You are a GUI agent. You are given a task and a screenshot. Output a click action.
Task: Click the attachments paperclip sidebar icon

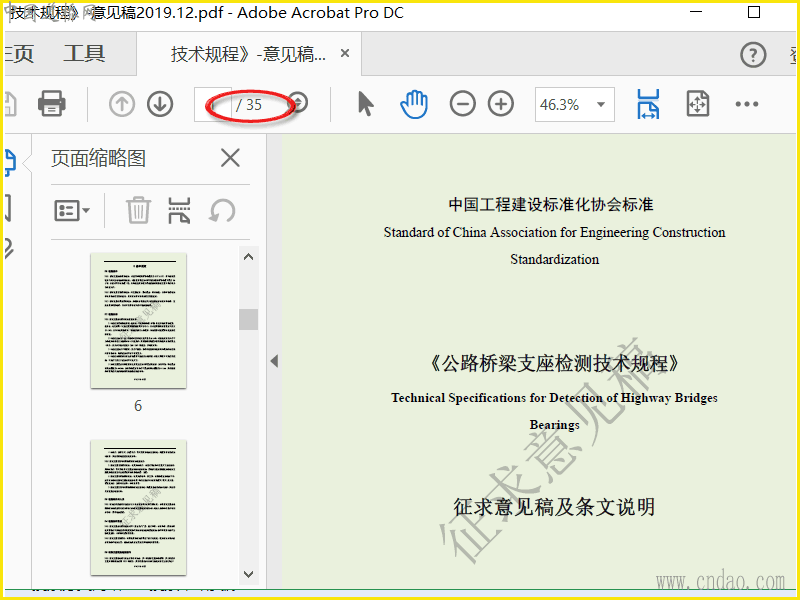9,249
